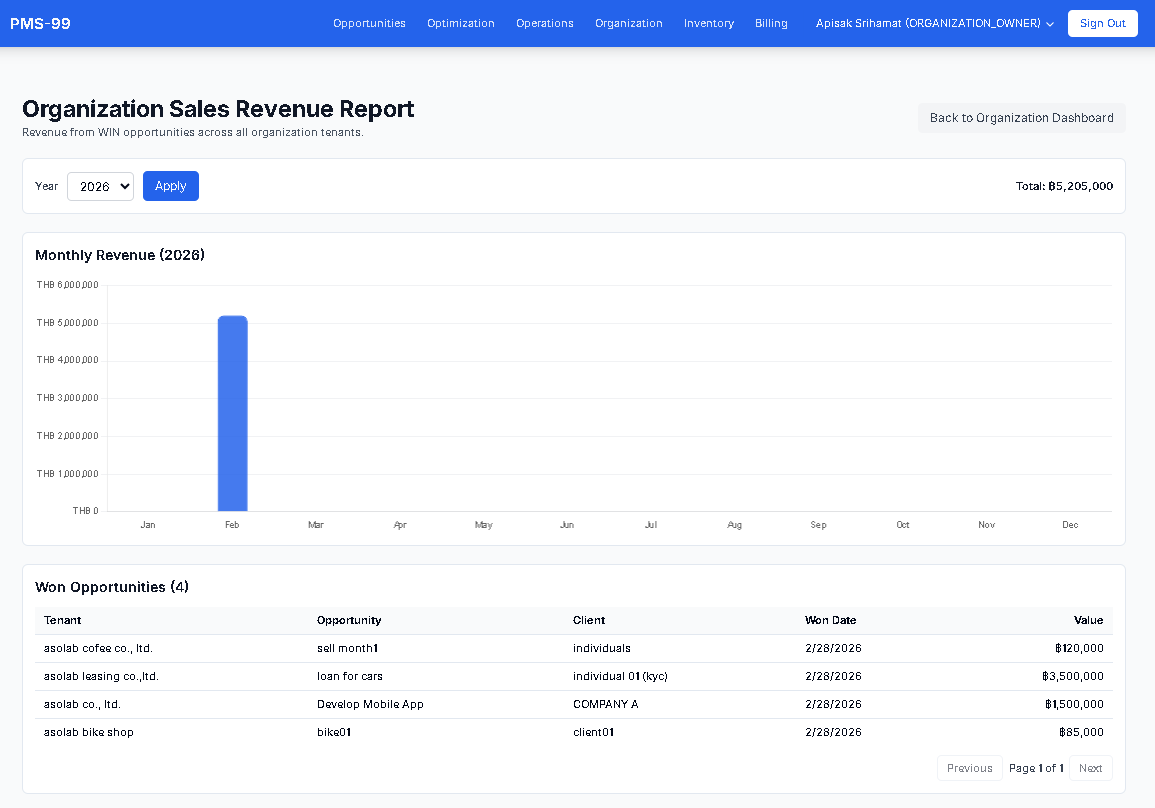This screenshot has height=808, width=1155.
Task: Click the PMS-99 logo
Action: (40, 23)
